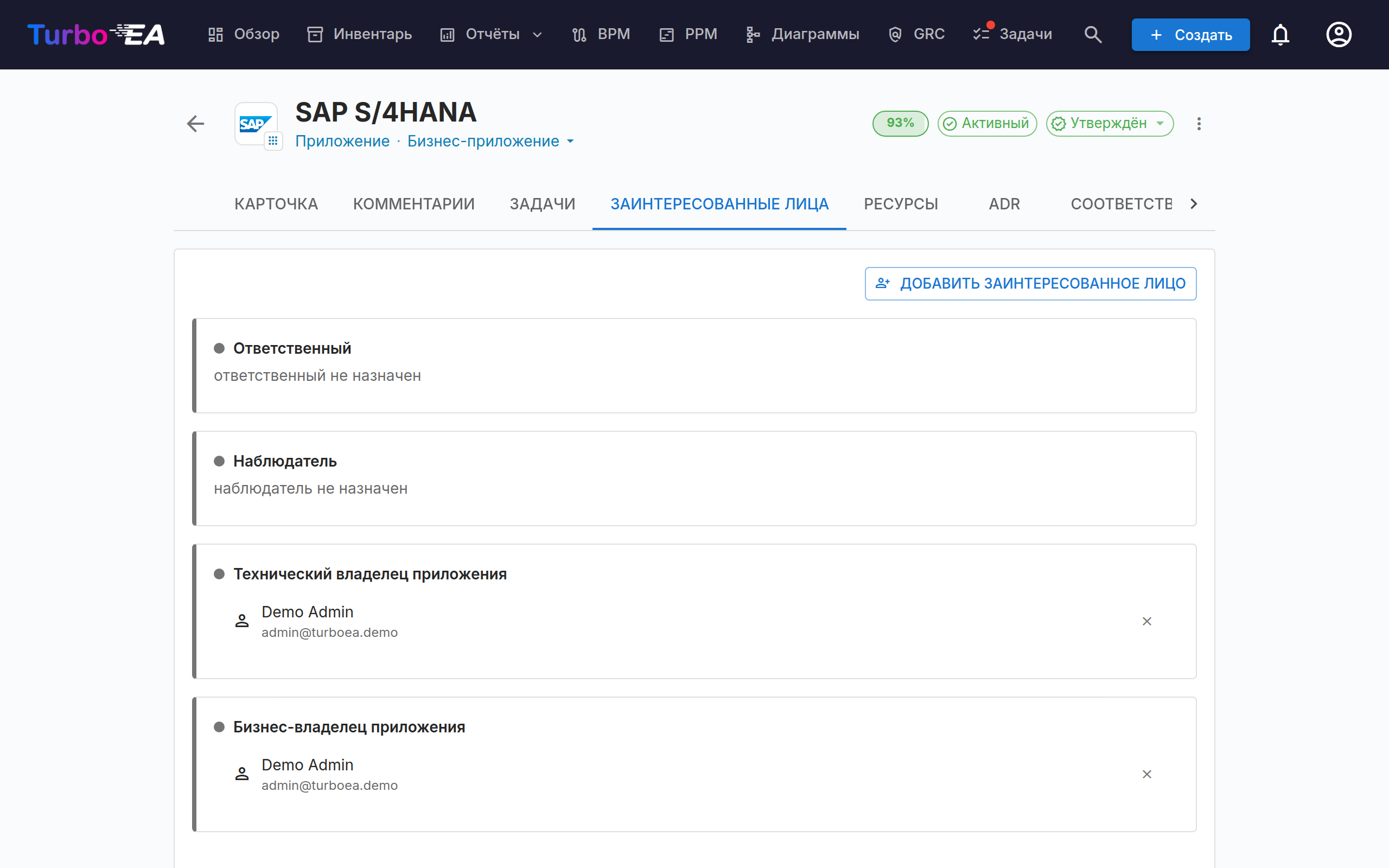Switch to the КАРТОЧКА tab
Image resolution: width=1389 pixels, height=868 pixels.
click(x=276, y=204)
